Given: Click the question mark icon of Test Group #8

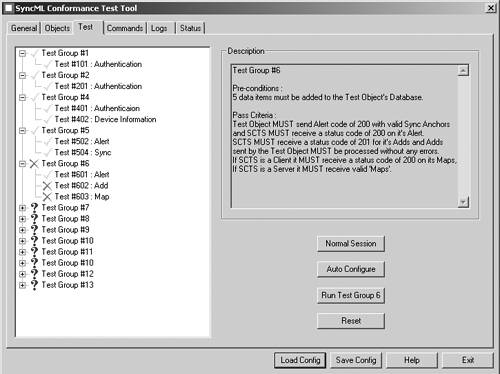Looking at the screenshot, I should [x=34, y=219].
